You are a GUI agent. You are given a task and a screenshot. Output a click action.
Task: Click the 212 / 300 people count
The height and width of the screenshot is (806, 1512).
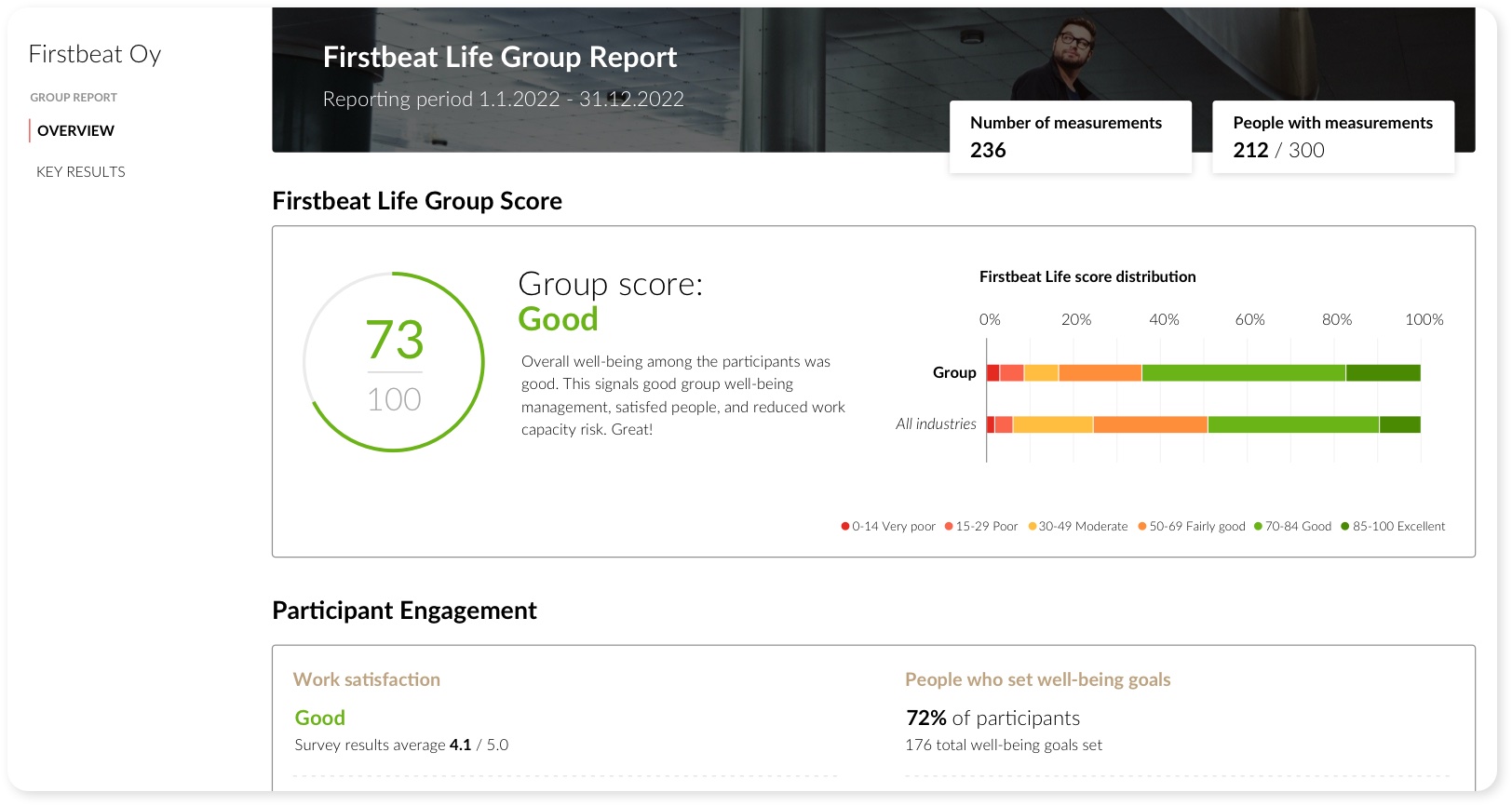click(x=1278, y=150)
